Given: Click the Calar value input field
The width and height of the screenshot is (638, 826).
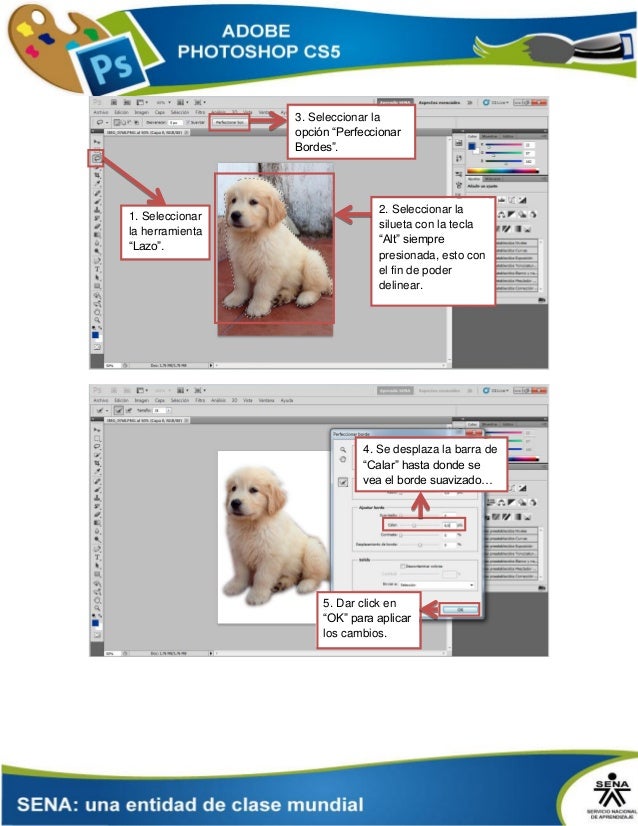Looking at the screenshot, I should pos(449,525).
